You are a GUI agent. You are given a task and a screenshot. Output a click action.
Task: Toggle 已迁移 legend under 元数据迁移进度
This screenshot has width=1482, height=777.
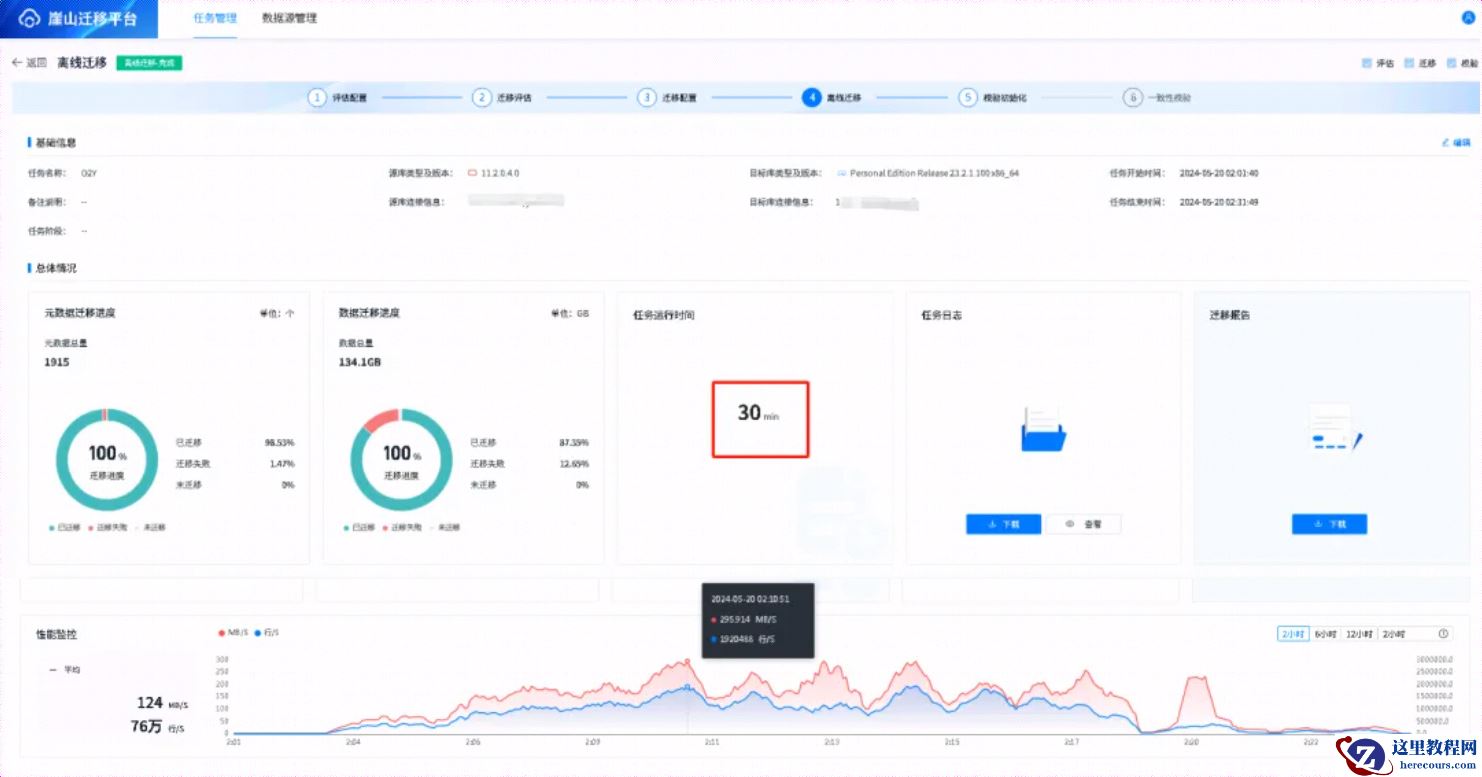(x=66, y=527)
